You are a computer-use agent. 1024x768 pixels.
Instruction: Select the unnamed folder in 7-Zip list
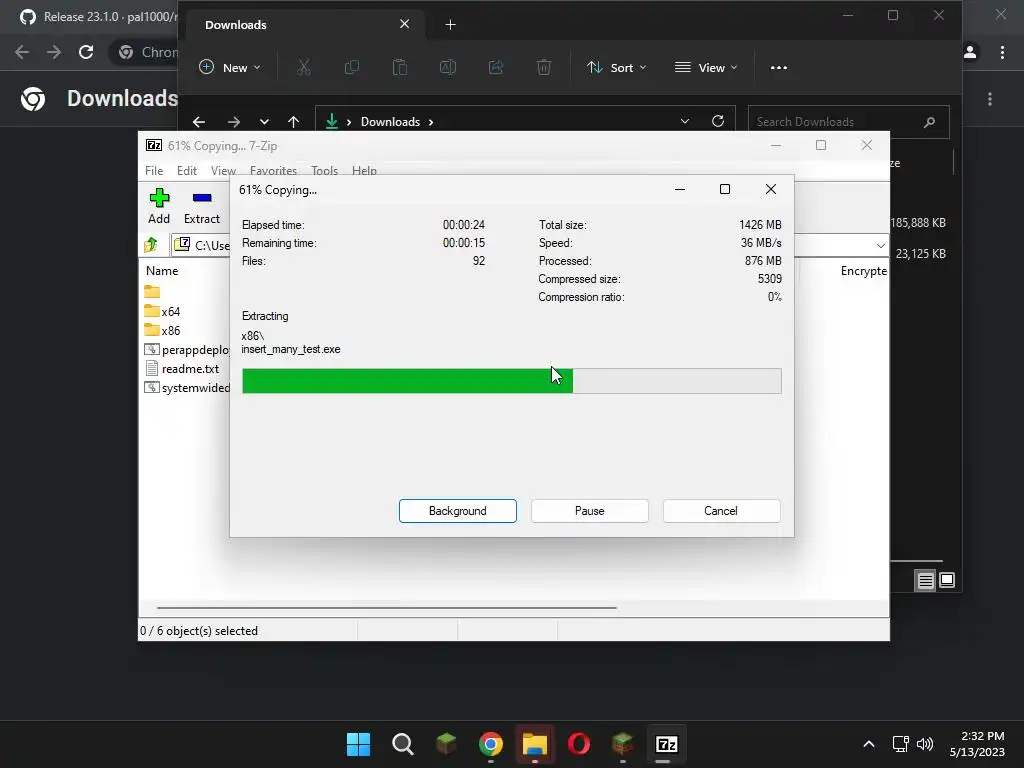tap(152, 291)
